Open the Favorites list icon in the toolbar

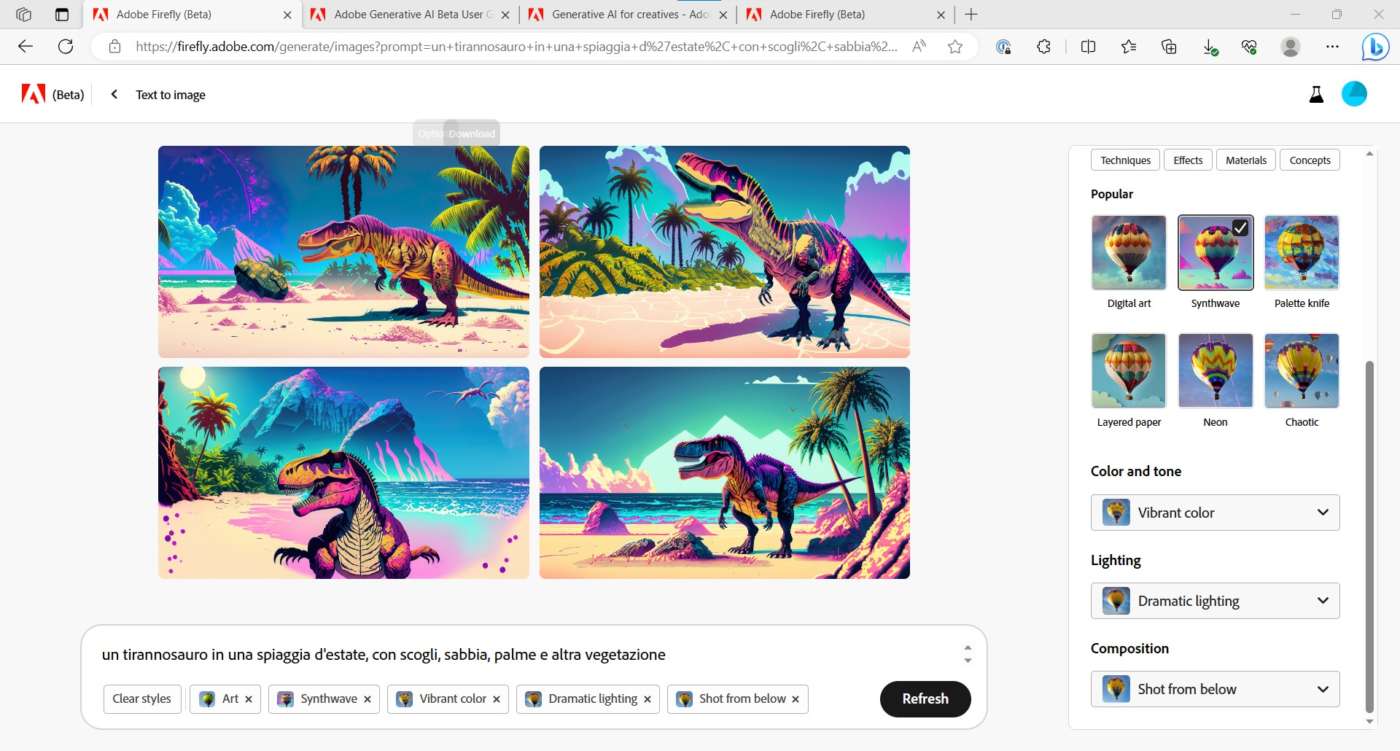click(1129, 46)
